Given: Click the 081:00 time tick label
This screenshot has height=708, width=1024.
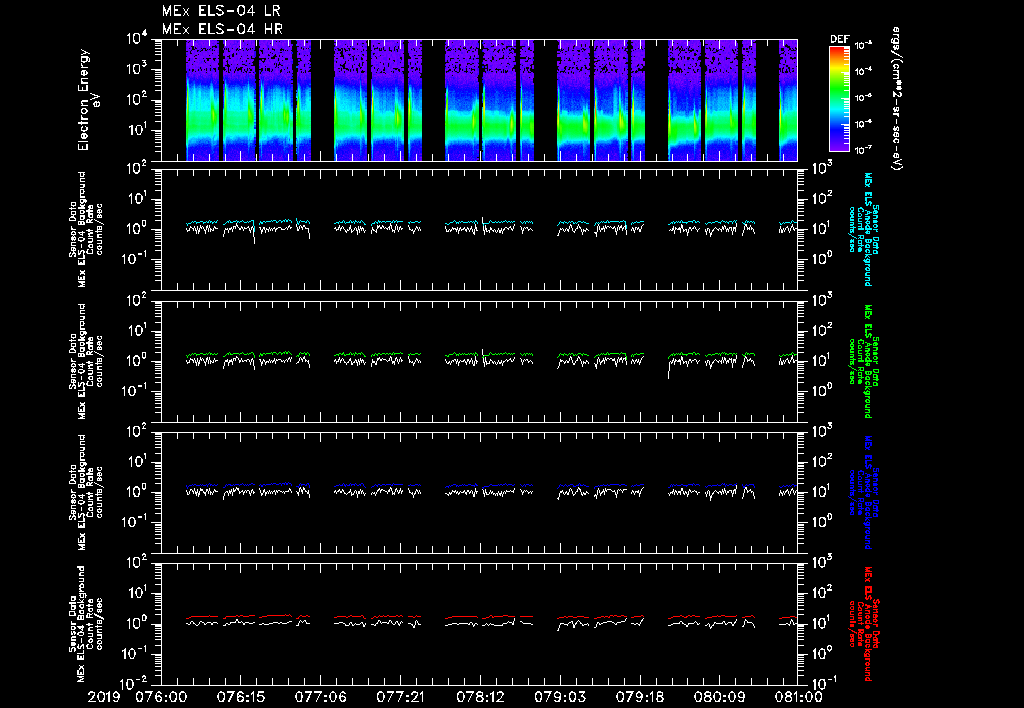Looking at the screenshot, I should [x=797, y=697].
